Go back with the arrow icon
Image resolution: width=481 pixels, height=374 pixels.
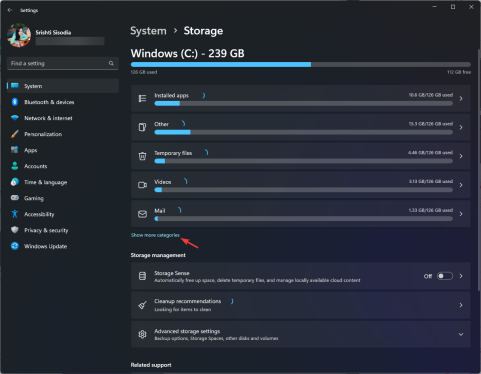click(x=10, y=10)
